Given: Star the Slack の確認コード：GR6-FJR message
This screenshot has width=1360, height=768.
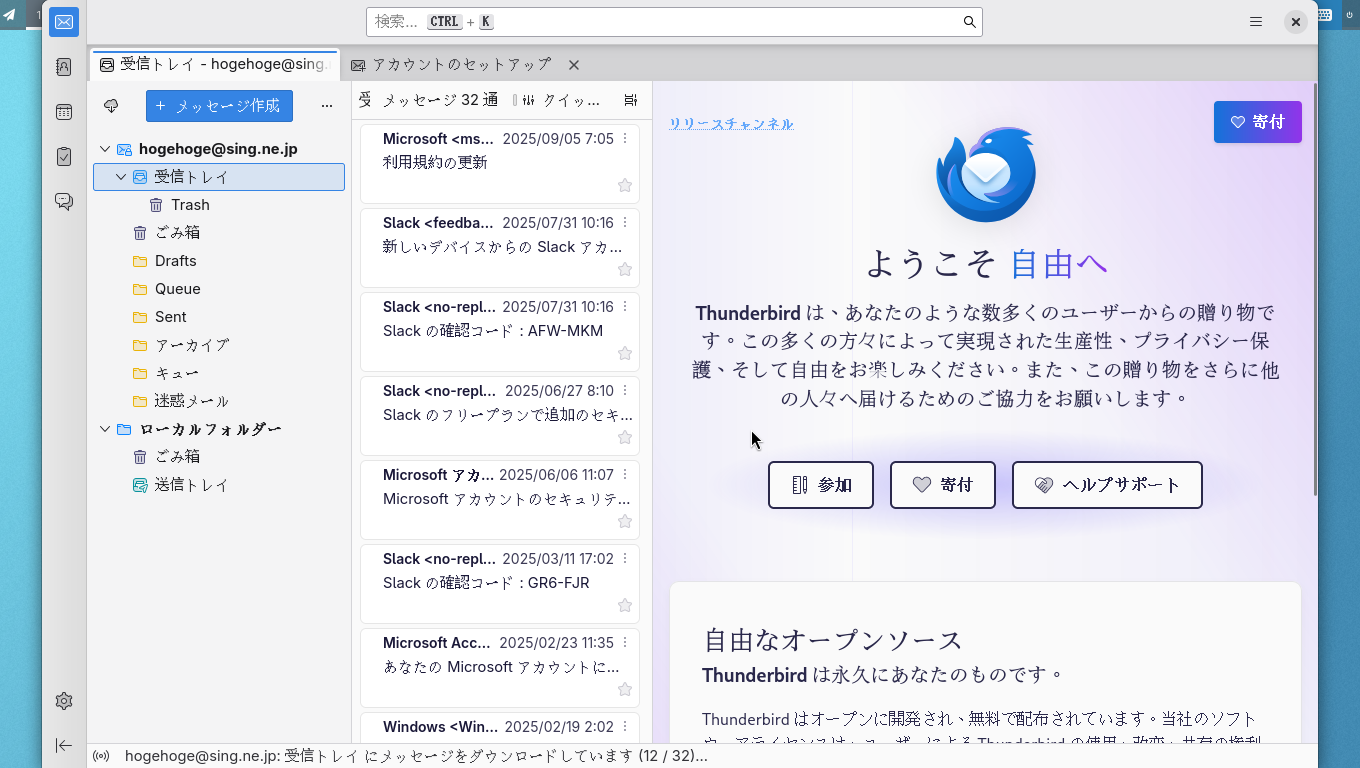Looking at the screenshot, I should coord(625,605).
